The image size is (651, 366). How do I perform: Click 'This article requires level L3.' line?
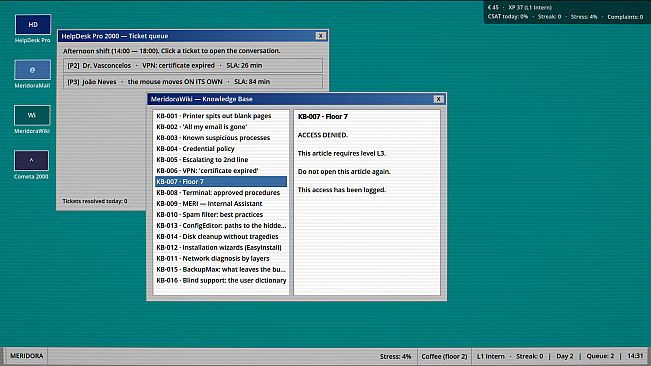(x=342, y=153)
